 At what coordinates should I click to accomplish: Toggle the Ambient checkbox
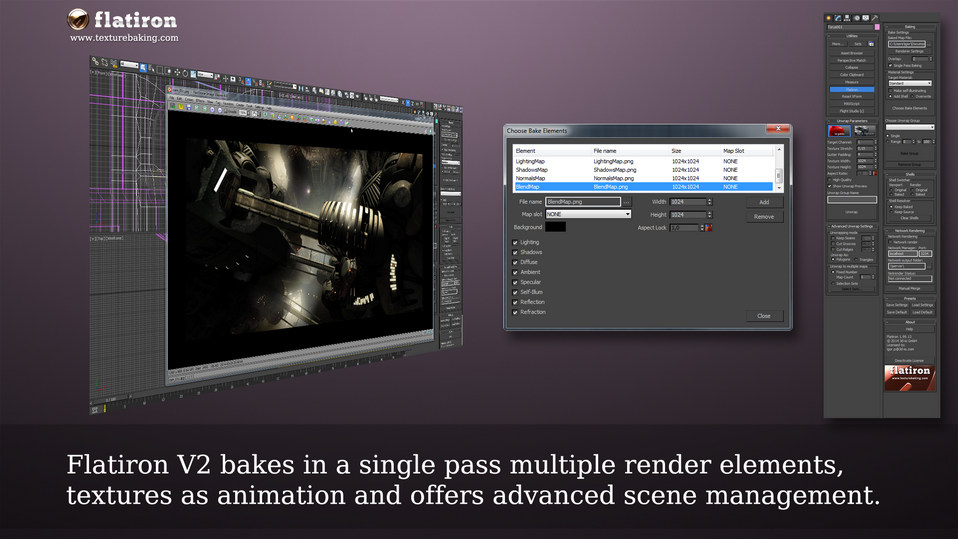point(515,273)
